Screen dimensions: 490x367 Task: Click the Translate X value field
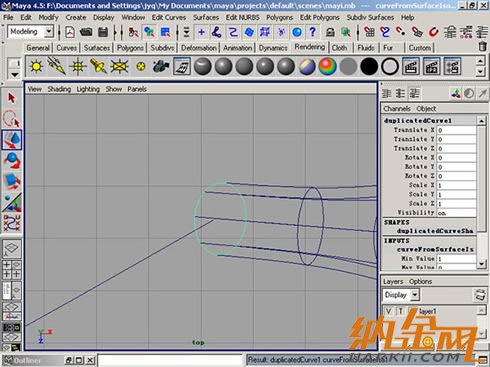point(456,130)
